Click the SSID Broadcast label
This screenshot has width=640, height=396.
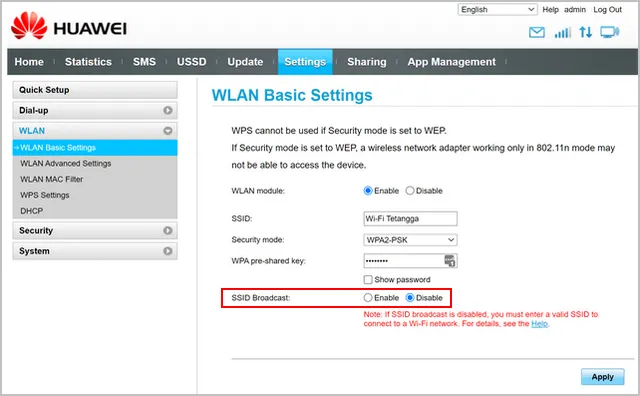tap(260, 298)
